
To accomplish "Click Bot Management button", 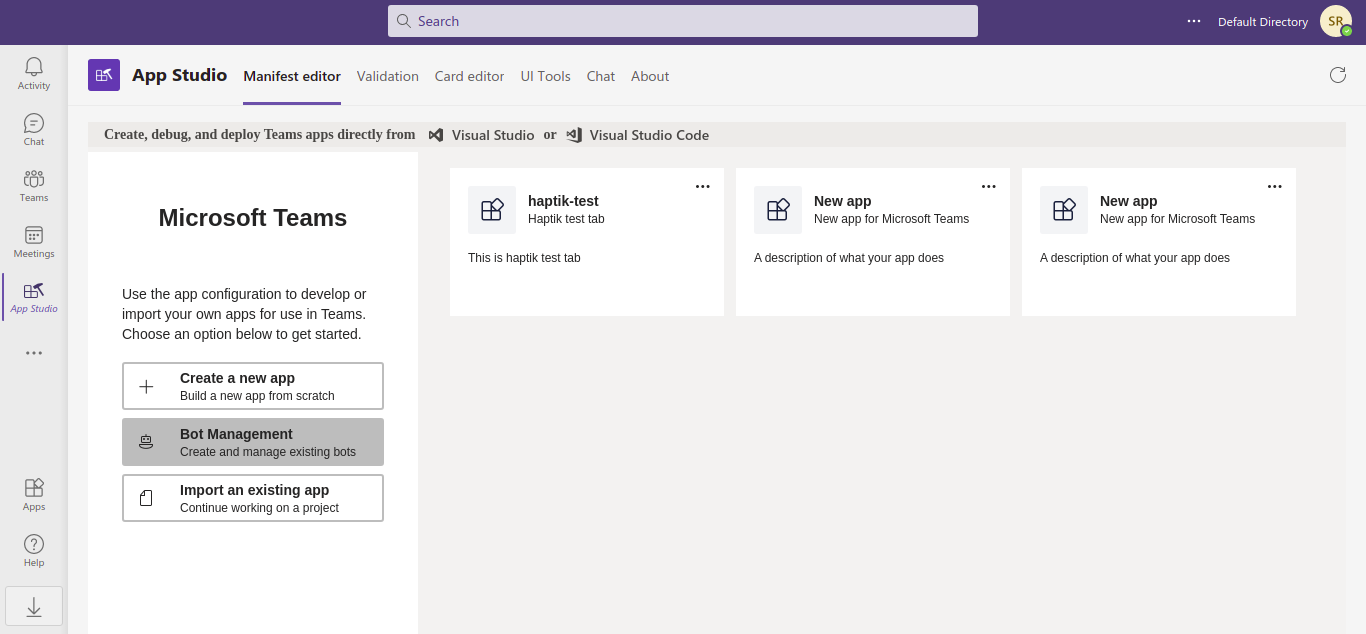I will pos(253,442).
